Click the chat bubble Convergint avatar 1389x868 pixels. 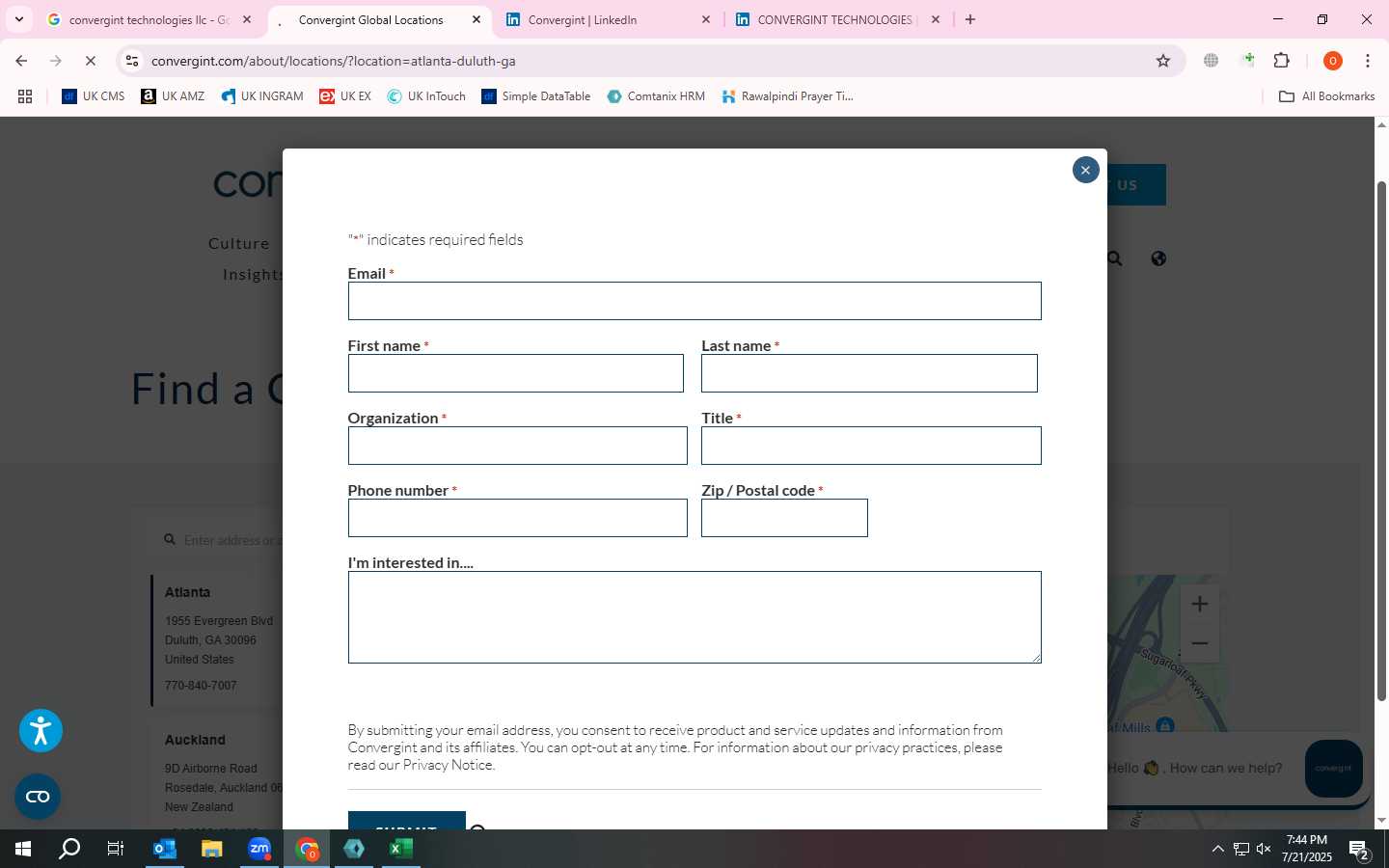click(x=1333, y=769)
